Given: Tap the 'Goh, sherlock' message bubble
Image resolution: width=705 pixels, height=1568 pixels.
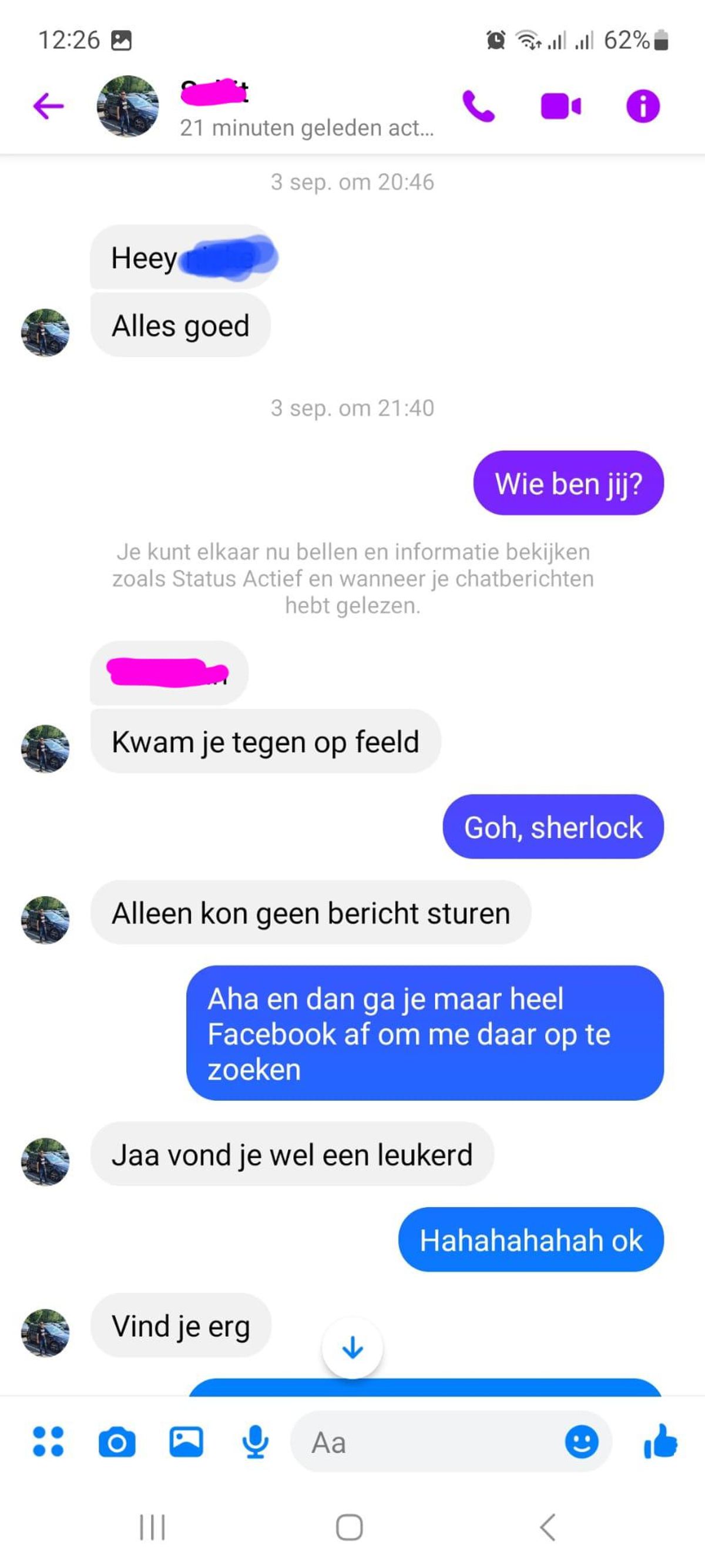Looking at the screenshot, I should coord(553,826).
